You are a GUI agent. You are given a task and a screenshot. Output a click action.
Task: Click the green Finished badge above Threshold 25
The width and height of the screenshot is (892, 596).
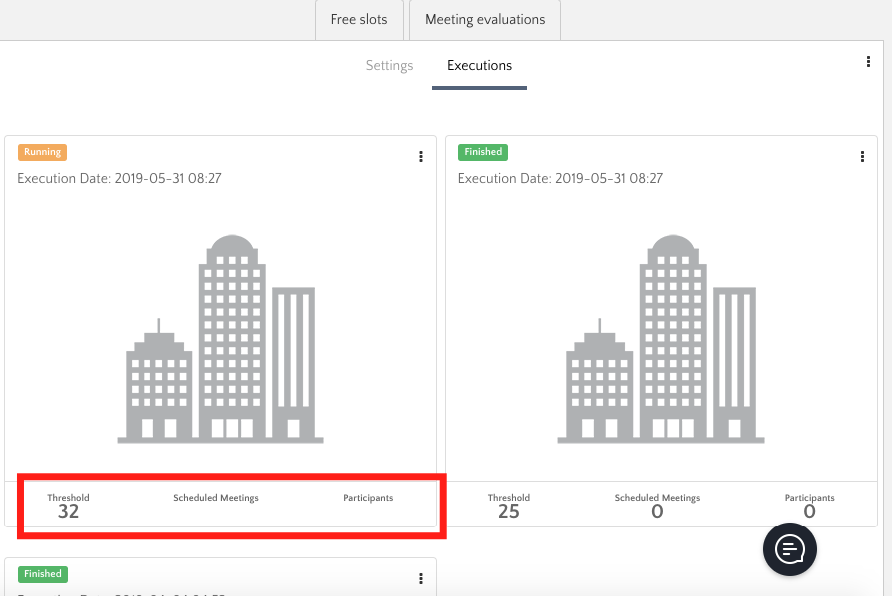[x=483, y=152]
